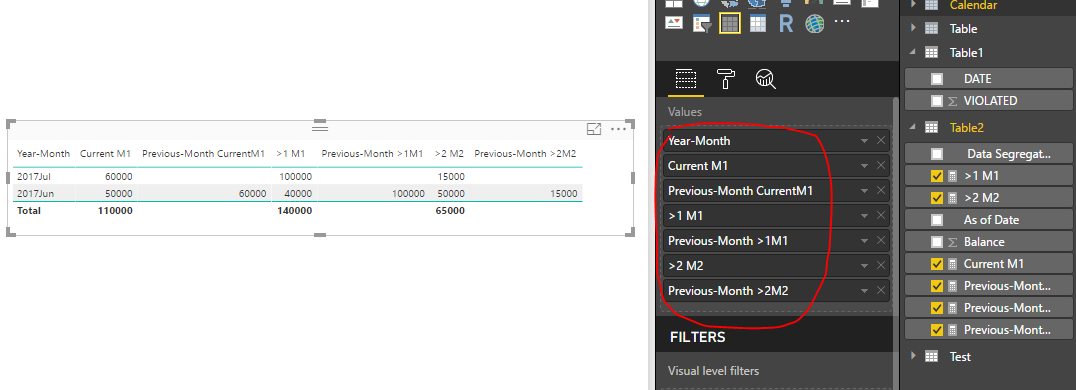This screenshot has height=390, width=1076.
Task: Click the 2017Jun row label
Action: (36, 194)
